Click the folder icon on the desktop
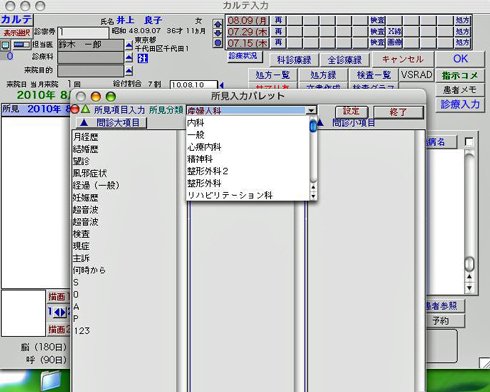The width and height of the screenshot is (490, 392). click(51, 382)
